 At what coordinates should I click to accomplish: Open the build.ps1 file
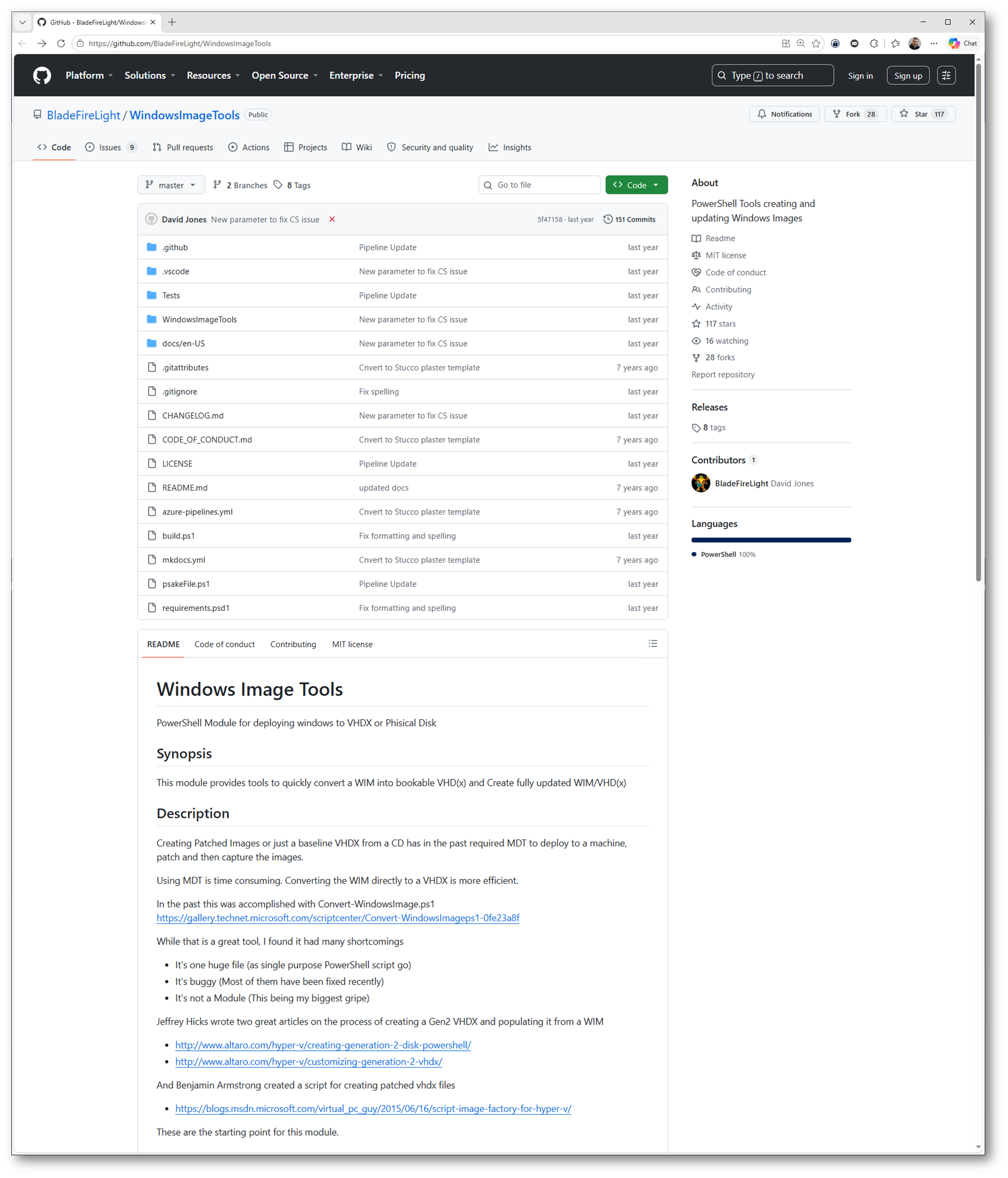click(179, 536)
